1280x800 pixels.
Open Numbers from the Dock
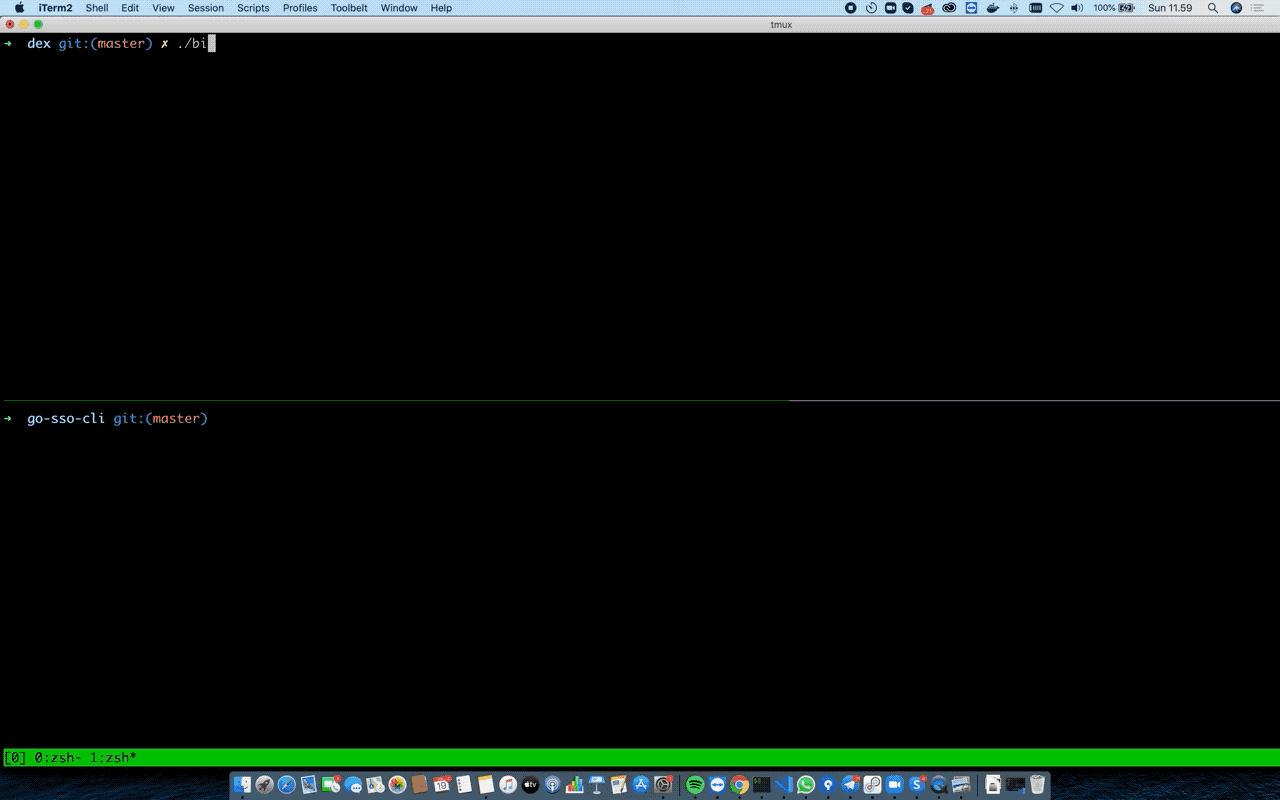(x=575, y=785)
